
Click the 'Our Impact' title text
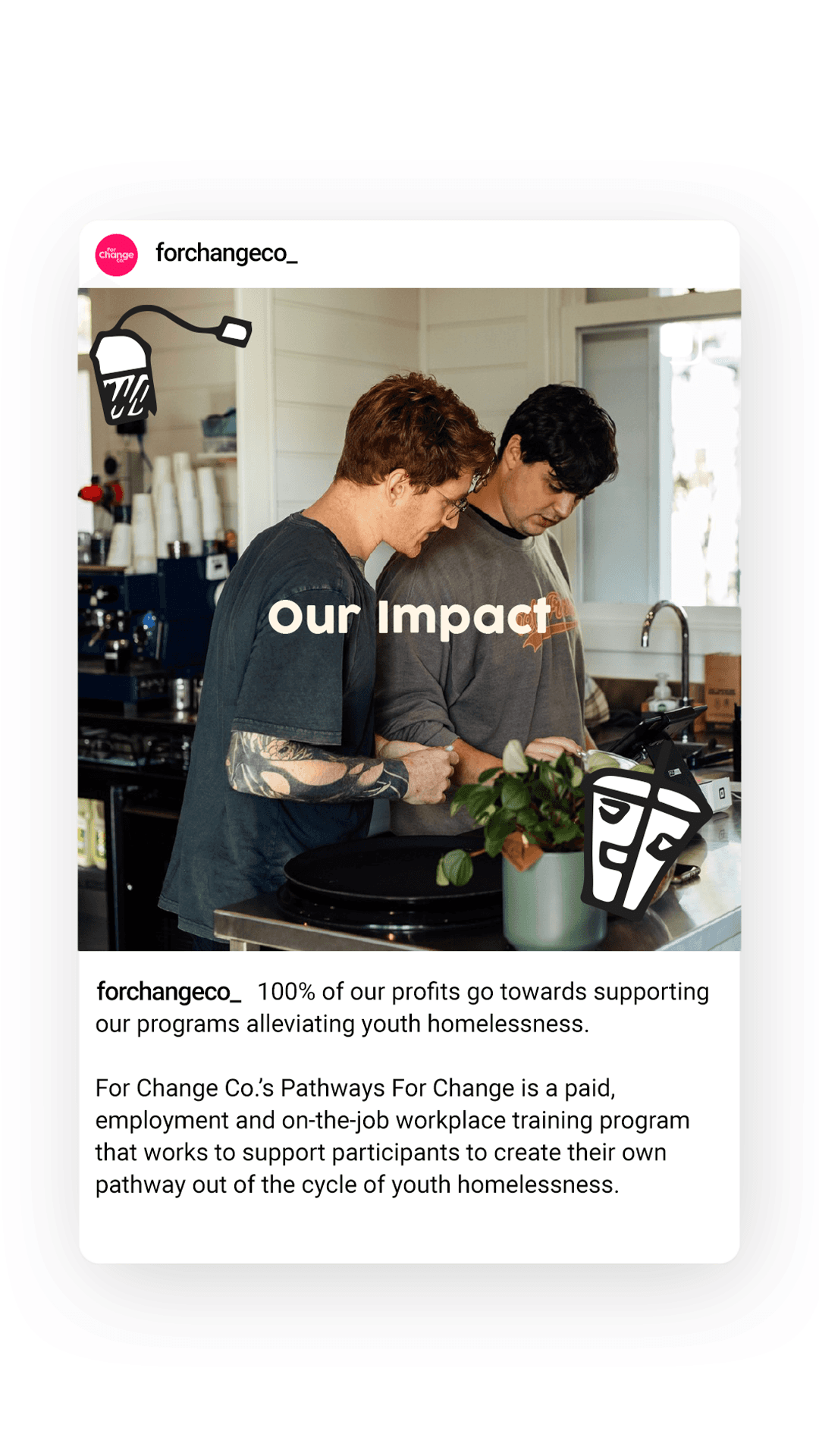point(409,617)
